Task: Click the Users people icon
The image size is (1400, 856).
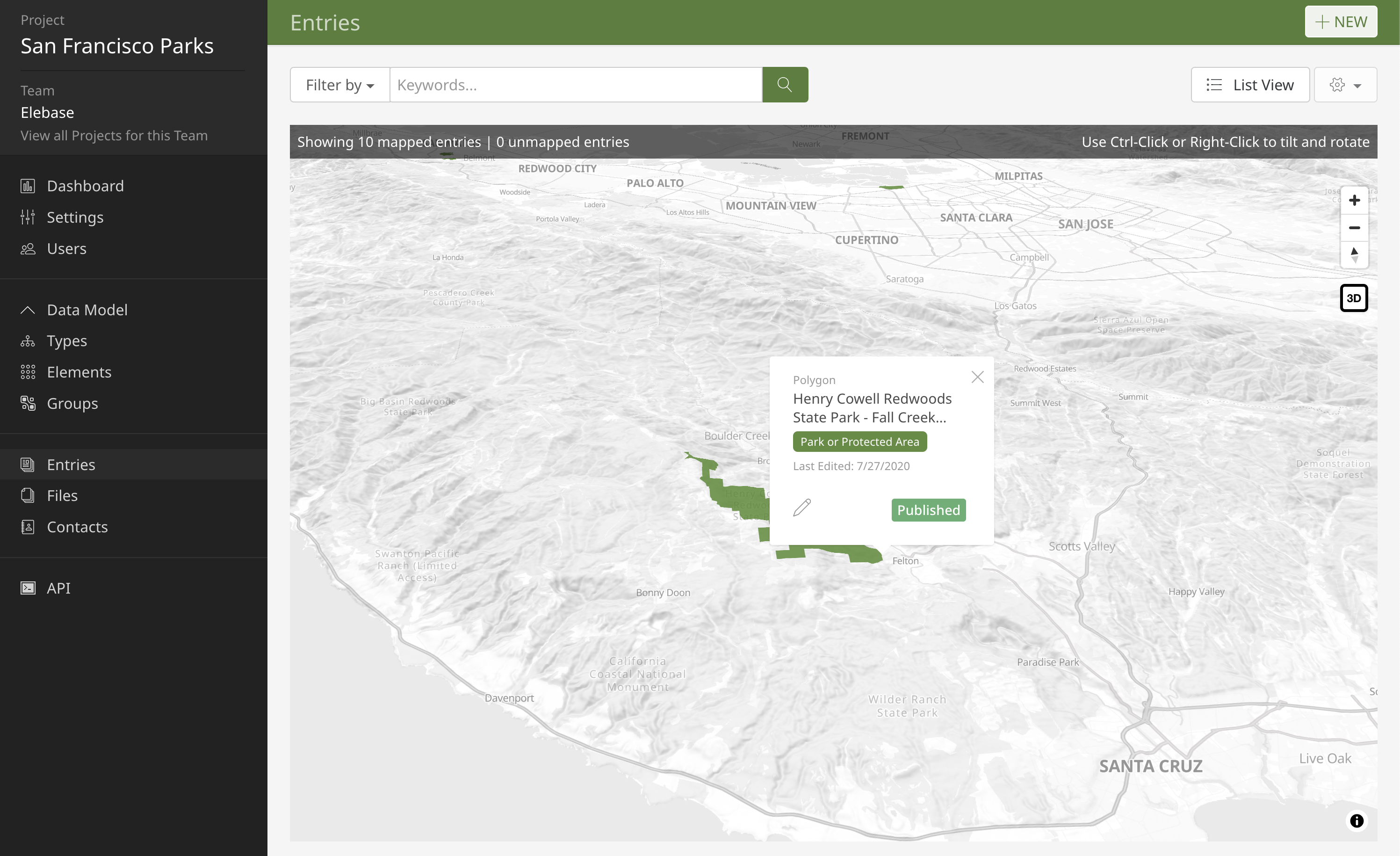Action: pos(28,248)
